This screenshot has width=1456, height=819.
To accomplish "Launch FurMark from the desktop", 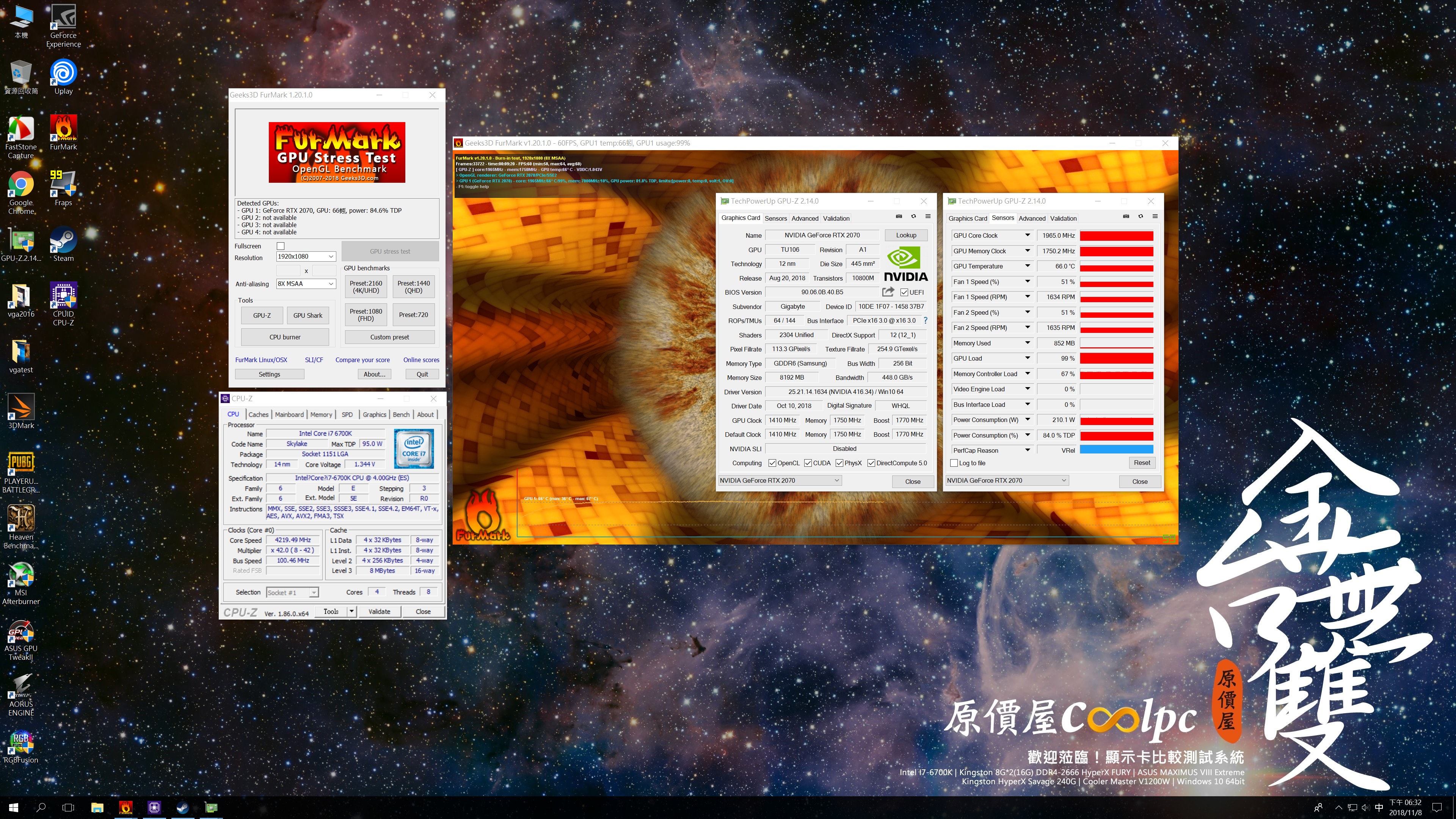I will pyautogui.click(x=63, y=133).
